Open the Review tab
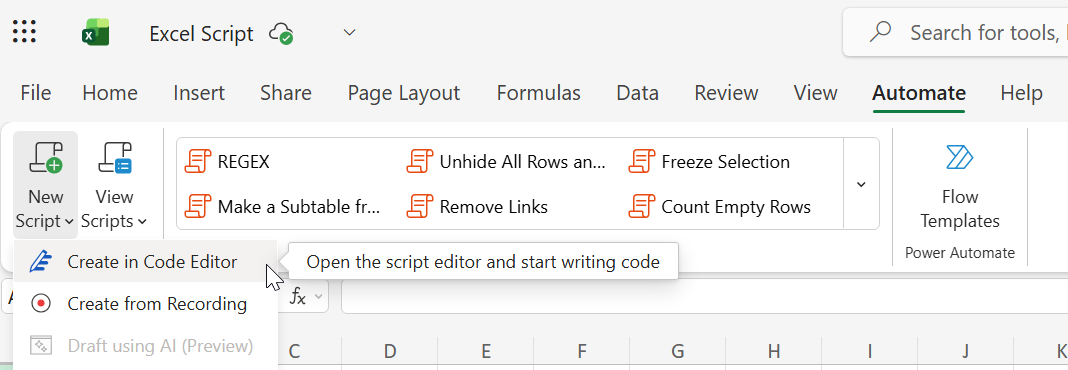 click(x=726, y=93)
